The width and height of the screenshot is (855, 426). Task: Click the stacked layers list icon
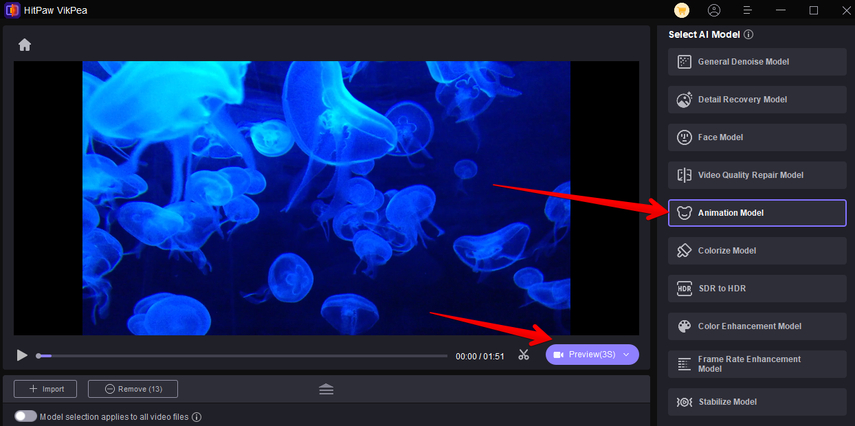click(326, 389)
